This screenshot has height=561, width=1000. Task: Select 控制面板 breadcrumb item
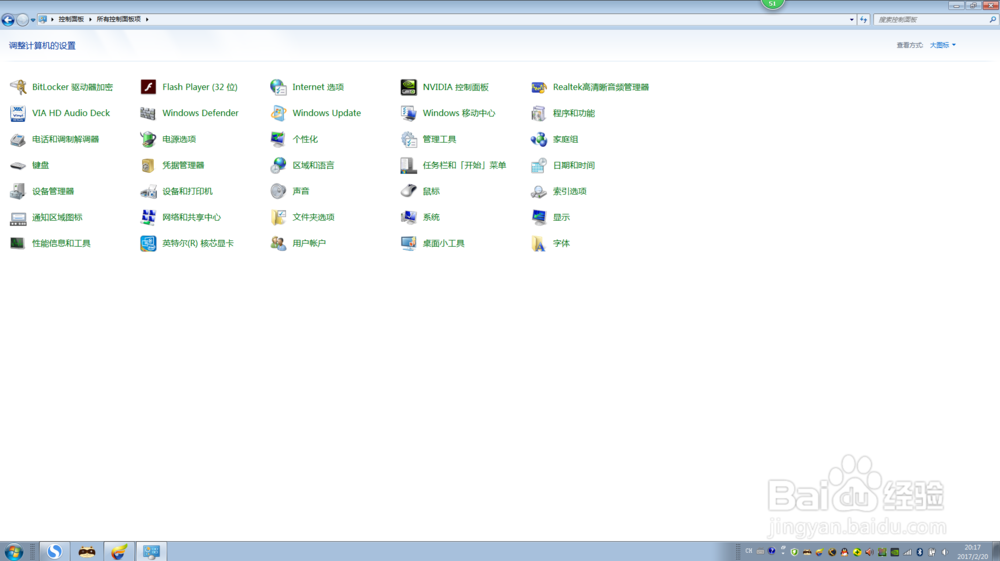click(71, 19)
